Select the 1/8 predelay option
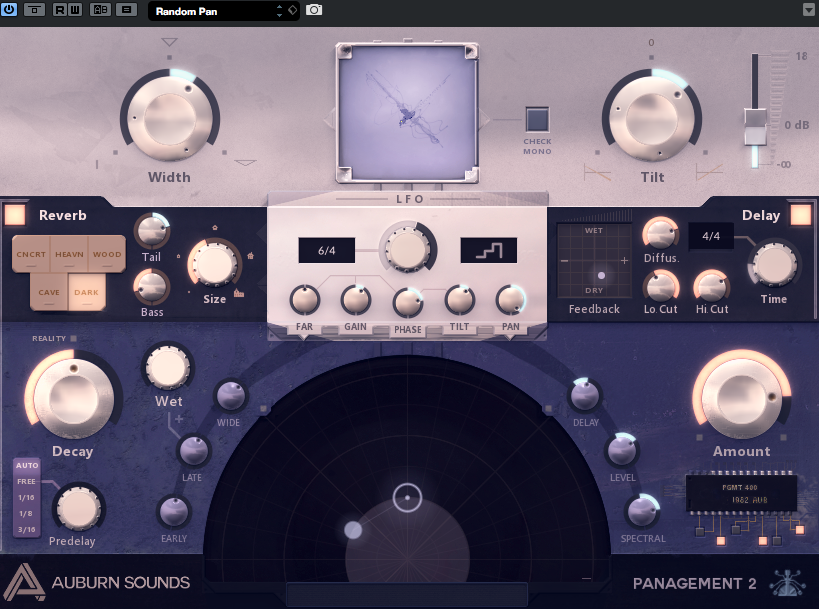Screen dimensions: 819x609 pyautogui.click(x=26, y=512)
